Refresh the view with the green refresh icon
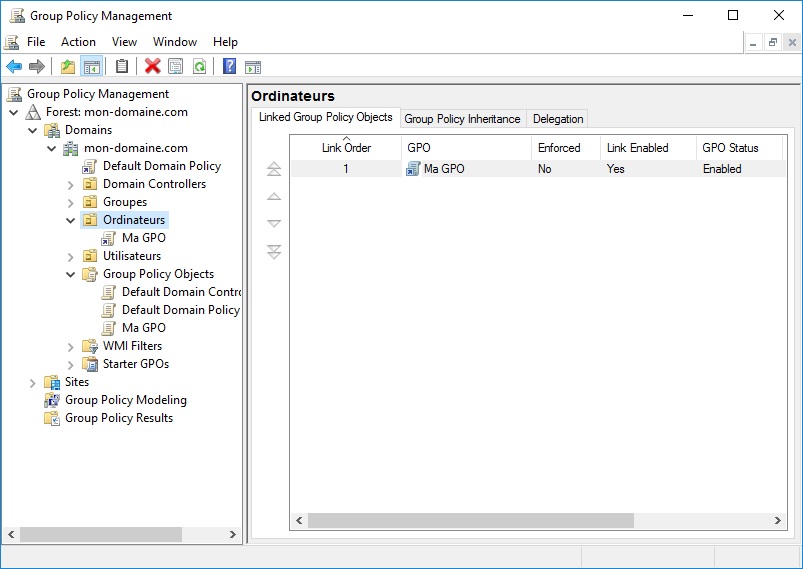Image resolution: width=803 pixels, height=569 pixels. (x=199, y=67)
